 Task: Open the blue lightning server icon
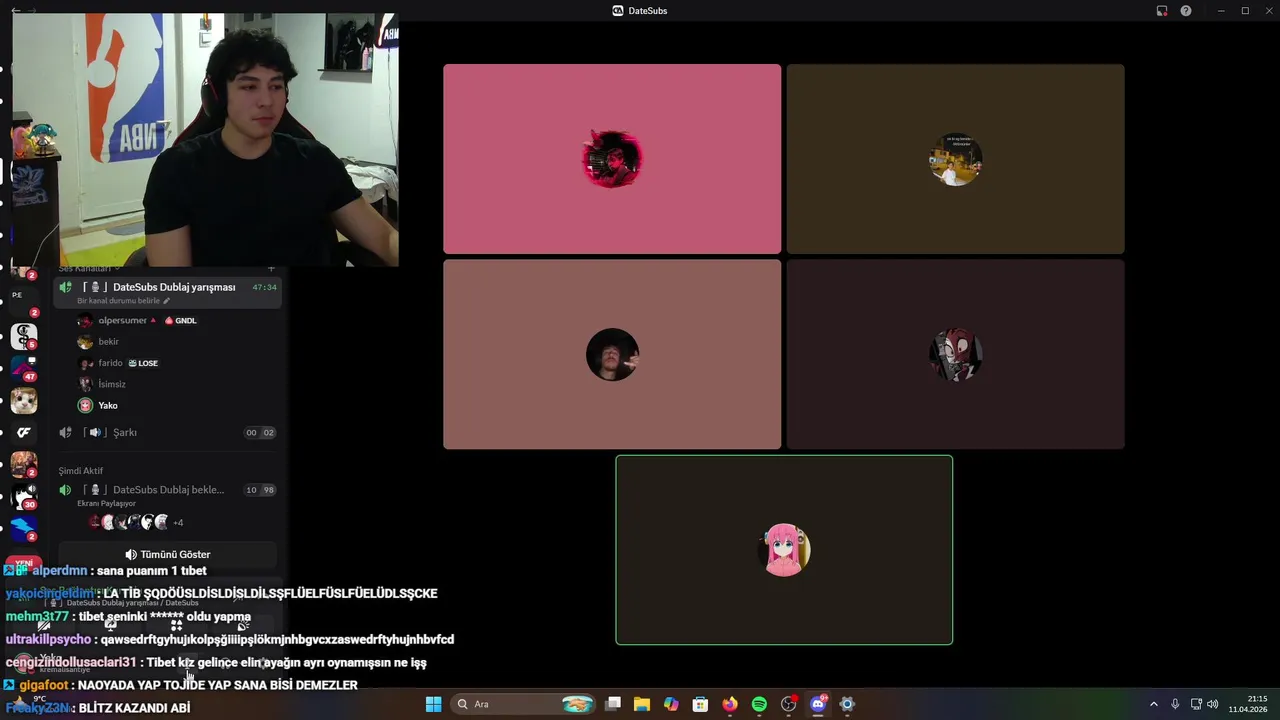coord(24,528)
